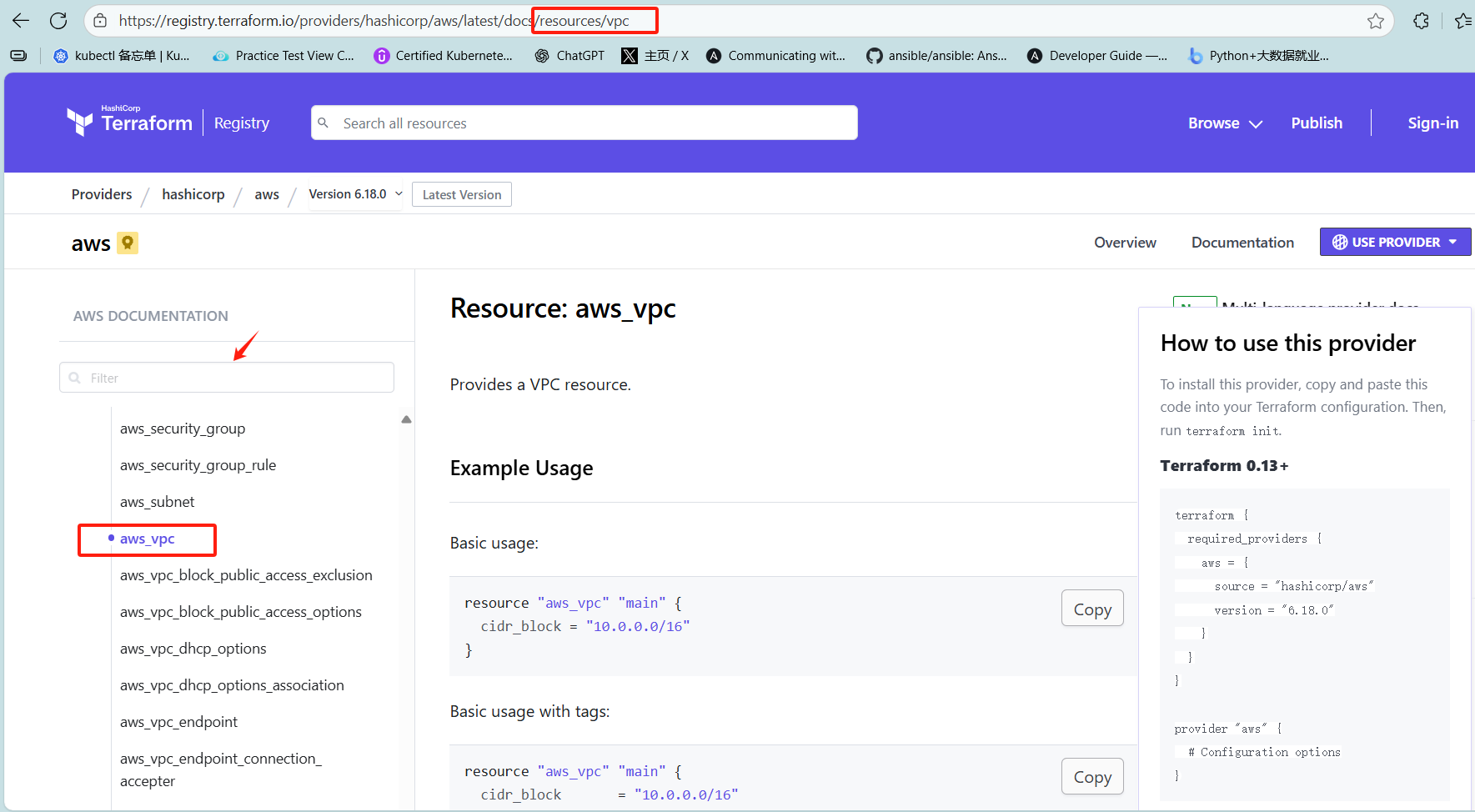Switch to the Documentation tab
Viewport: 1475px width, 812px height.
click(x=1242, y=243)
